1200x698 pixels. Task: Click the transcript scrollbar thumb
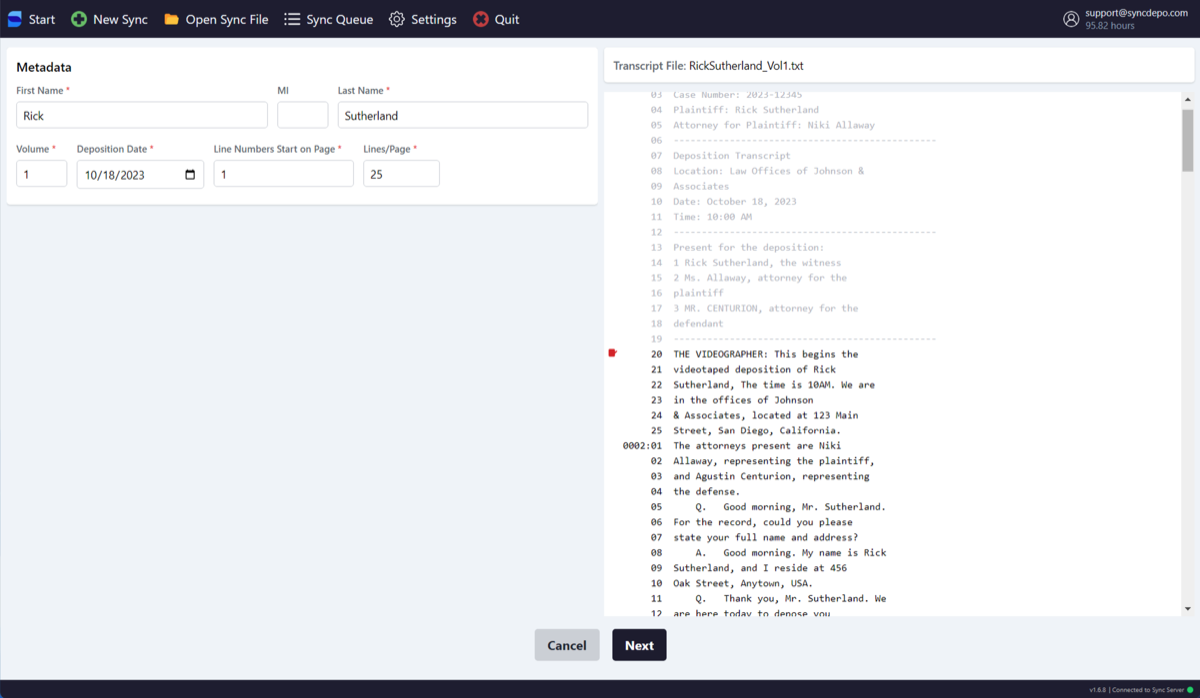click(1187, 140)
